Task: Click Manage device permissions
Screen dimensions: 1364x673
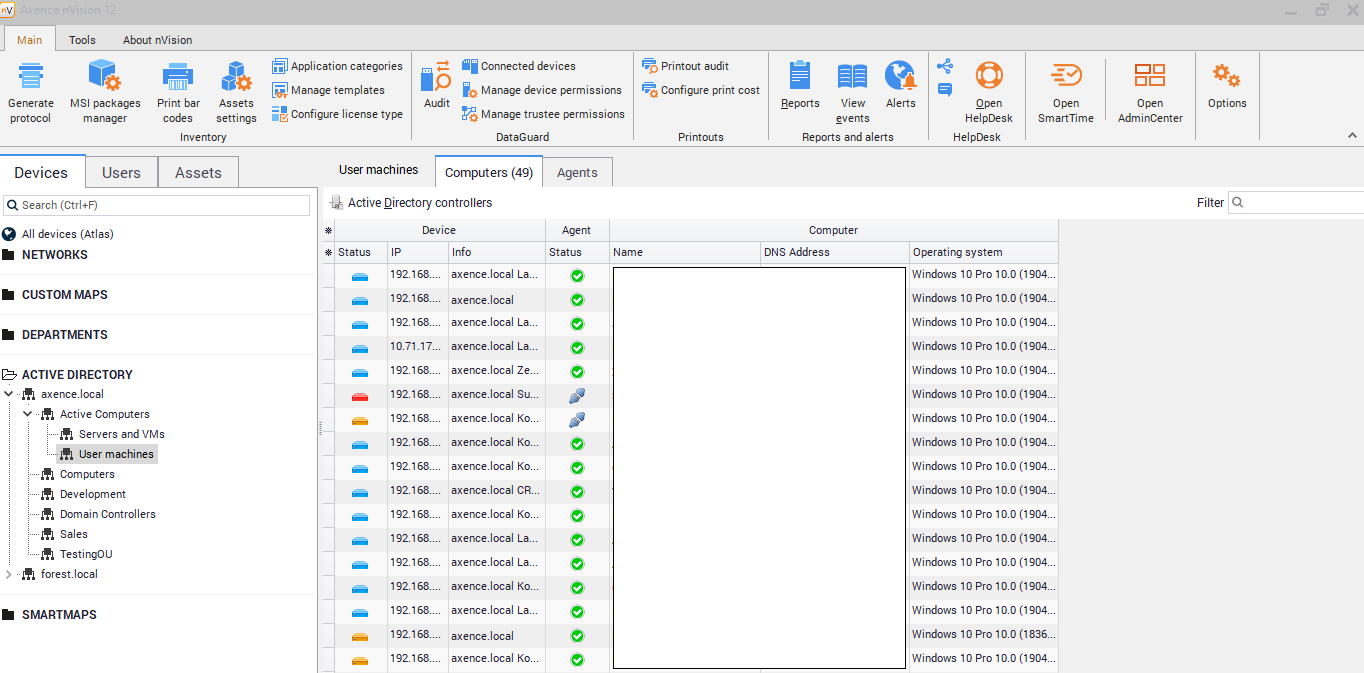Action: pyautogui.click(x=551, y=90)
